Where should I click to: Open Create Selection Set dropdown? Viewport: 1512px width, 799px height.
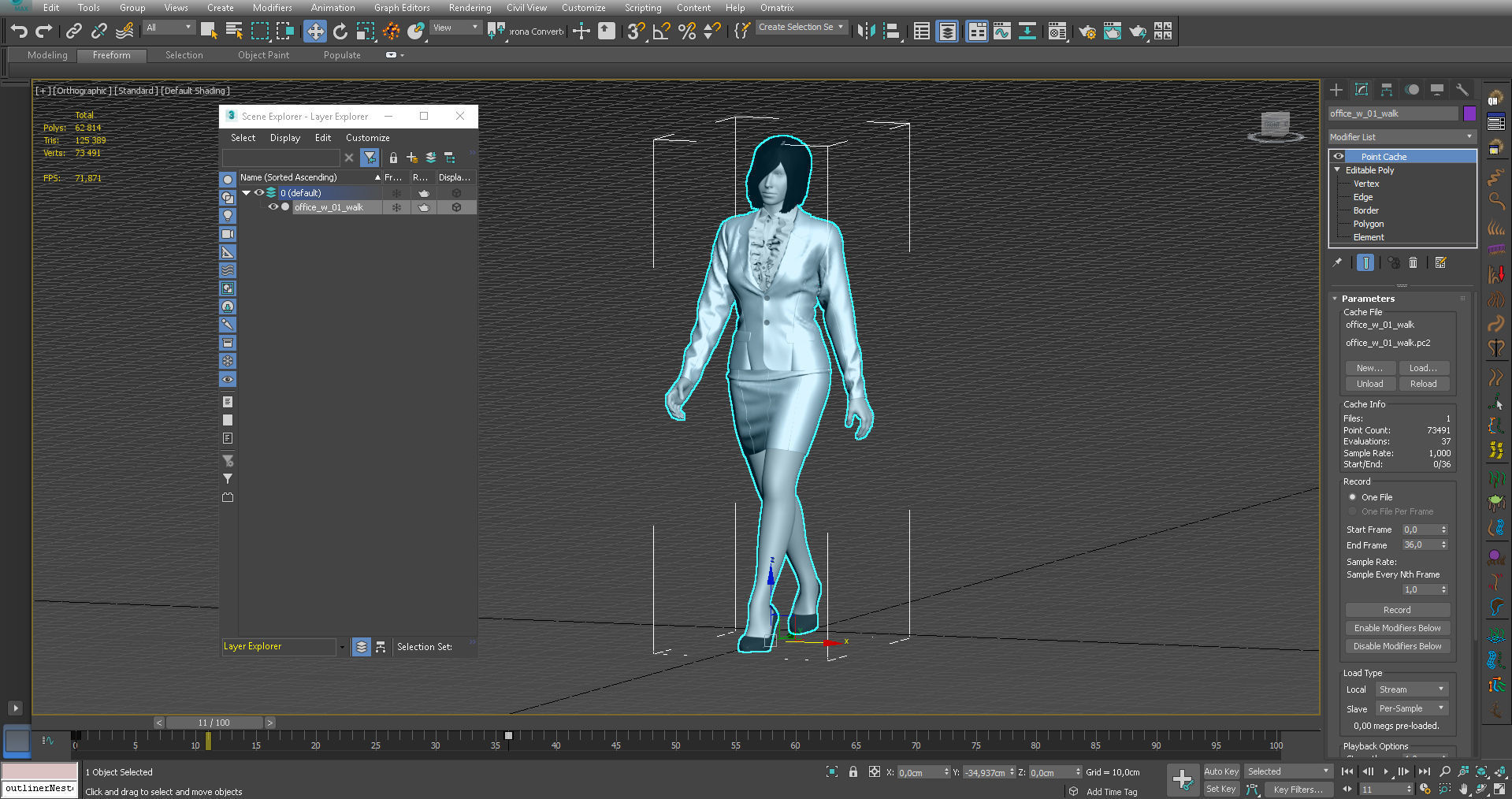pyautogui.click(x=801, y=27)
